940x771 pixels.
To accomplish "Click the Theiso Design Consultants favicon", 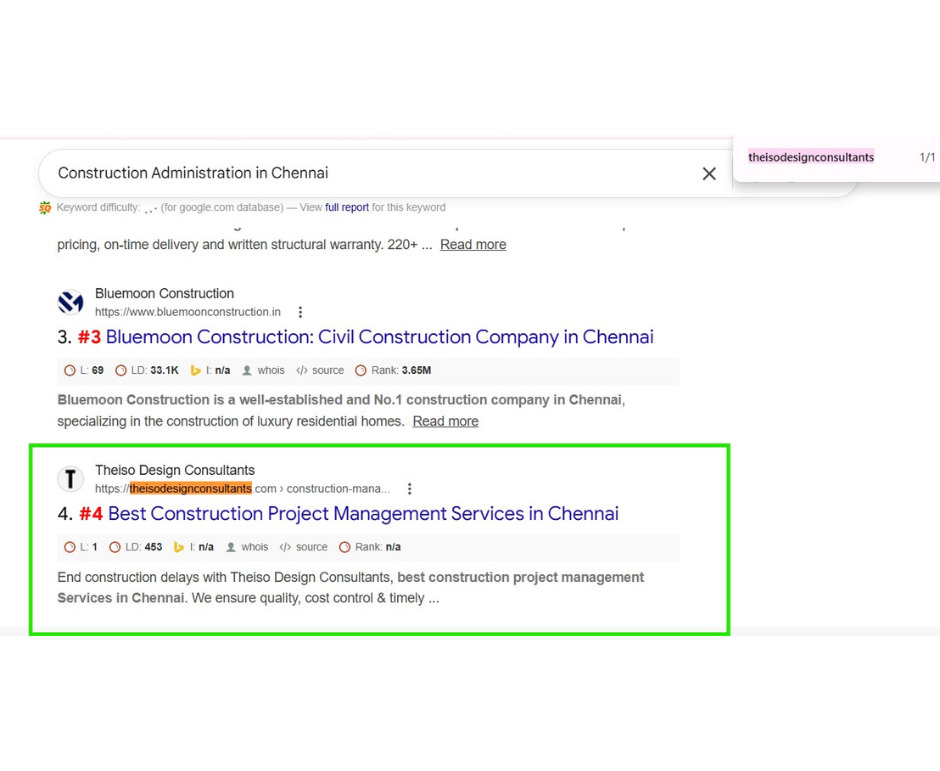I will (70, 478).
